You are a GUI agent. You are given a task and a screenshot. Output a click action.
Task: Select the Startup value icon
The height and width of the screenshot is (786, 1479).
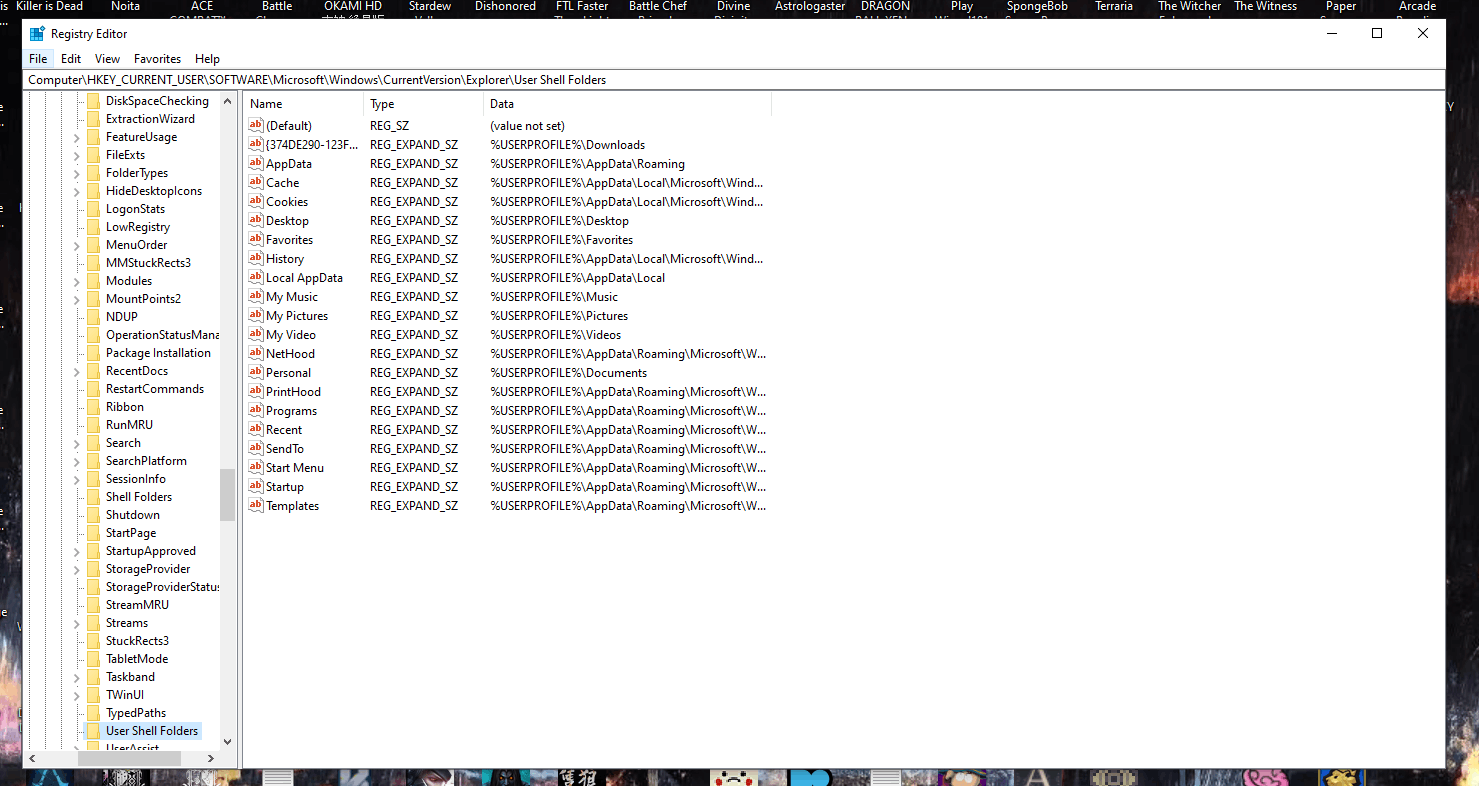click(x=256, y=486)
